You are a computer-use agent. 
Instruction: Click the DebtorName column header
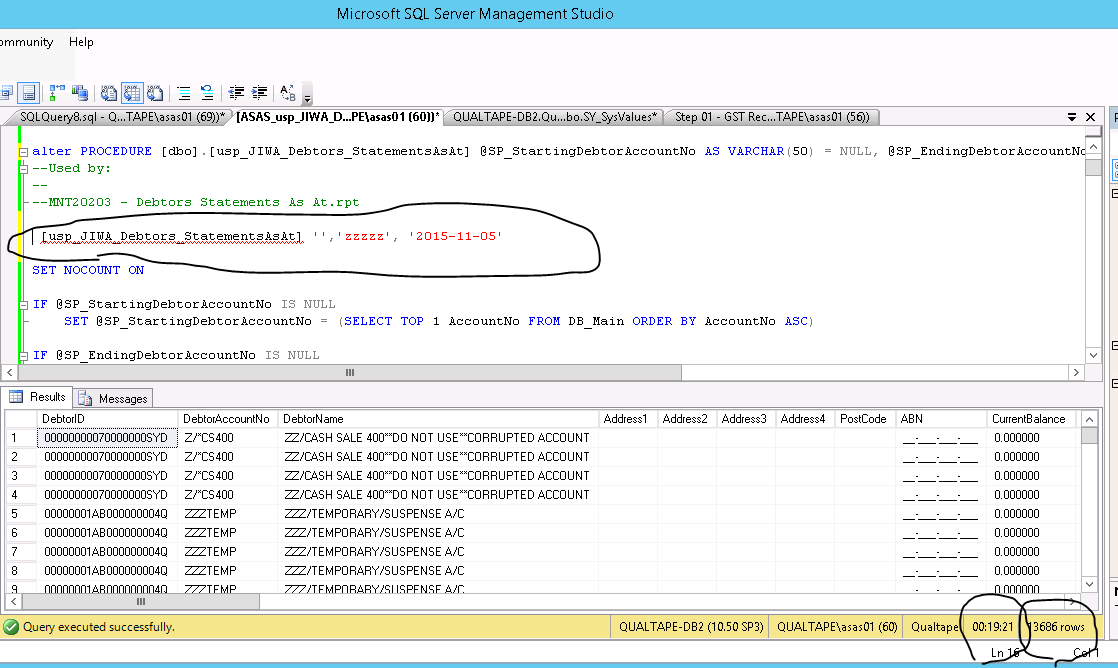[313, 419]
